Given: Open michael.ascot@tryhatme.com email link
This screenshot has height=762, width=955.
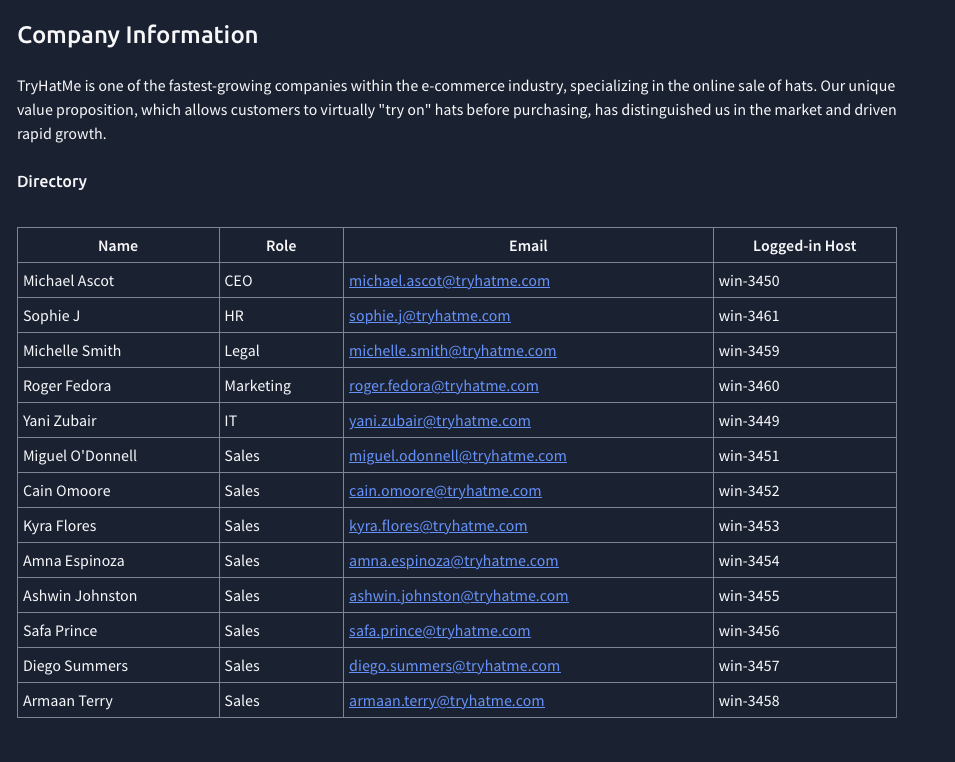Looking at the screenshot, I should click(449, 281).
